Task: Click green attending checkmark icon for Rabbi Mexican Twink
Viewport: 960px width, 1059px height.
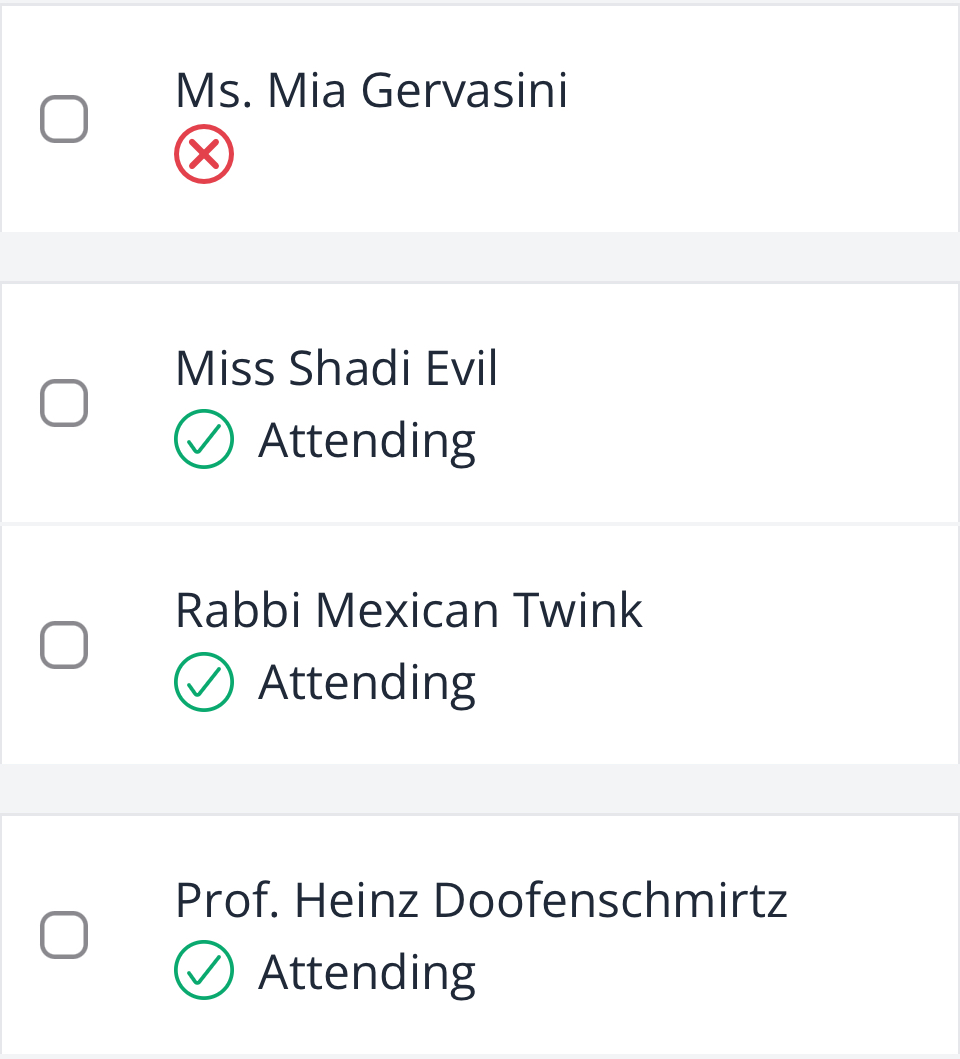Action: [204, 681]
